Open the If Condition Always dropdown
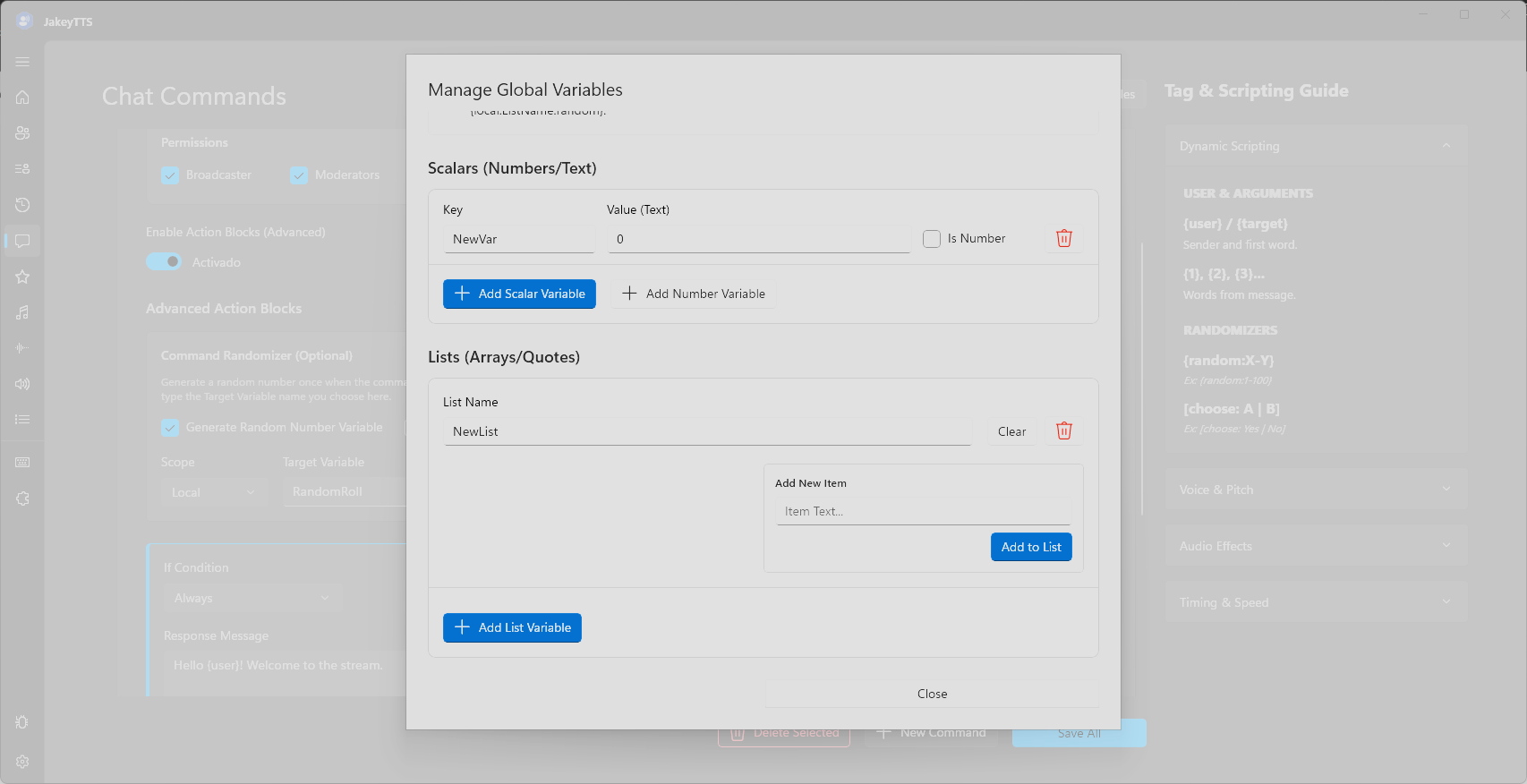1527x784 pixels. point(252,598)
